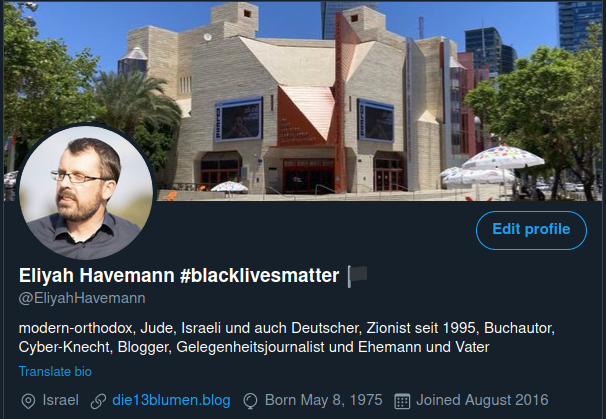This screenshot has width=606, height=419.
Task: Click the bio text starting with modern-orthodox
Action: 287,328
